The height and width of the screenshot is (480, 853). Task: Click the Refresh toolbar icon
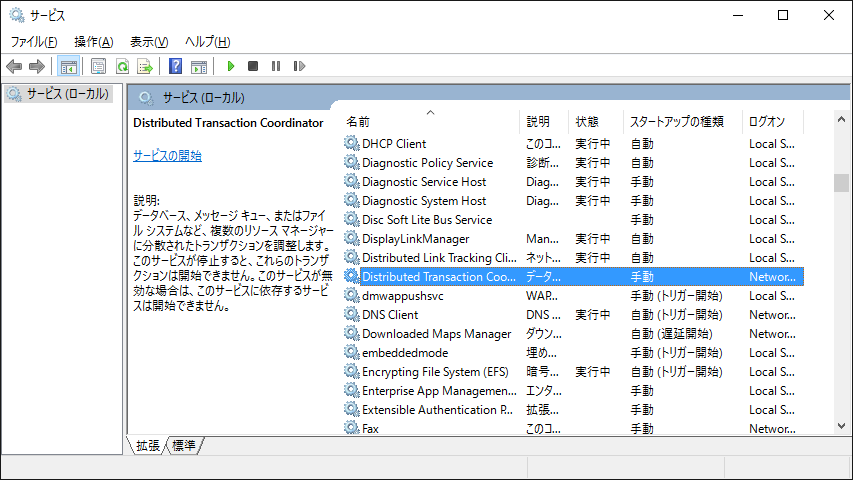coord(122,66)
